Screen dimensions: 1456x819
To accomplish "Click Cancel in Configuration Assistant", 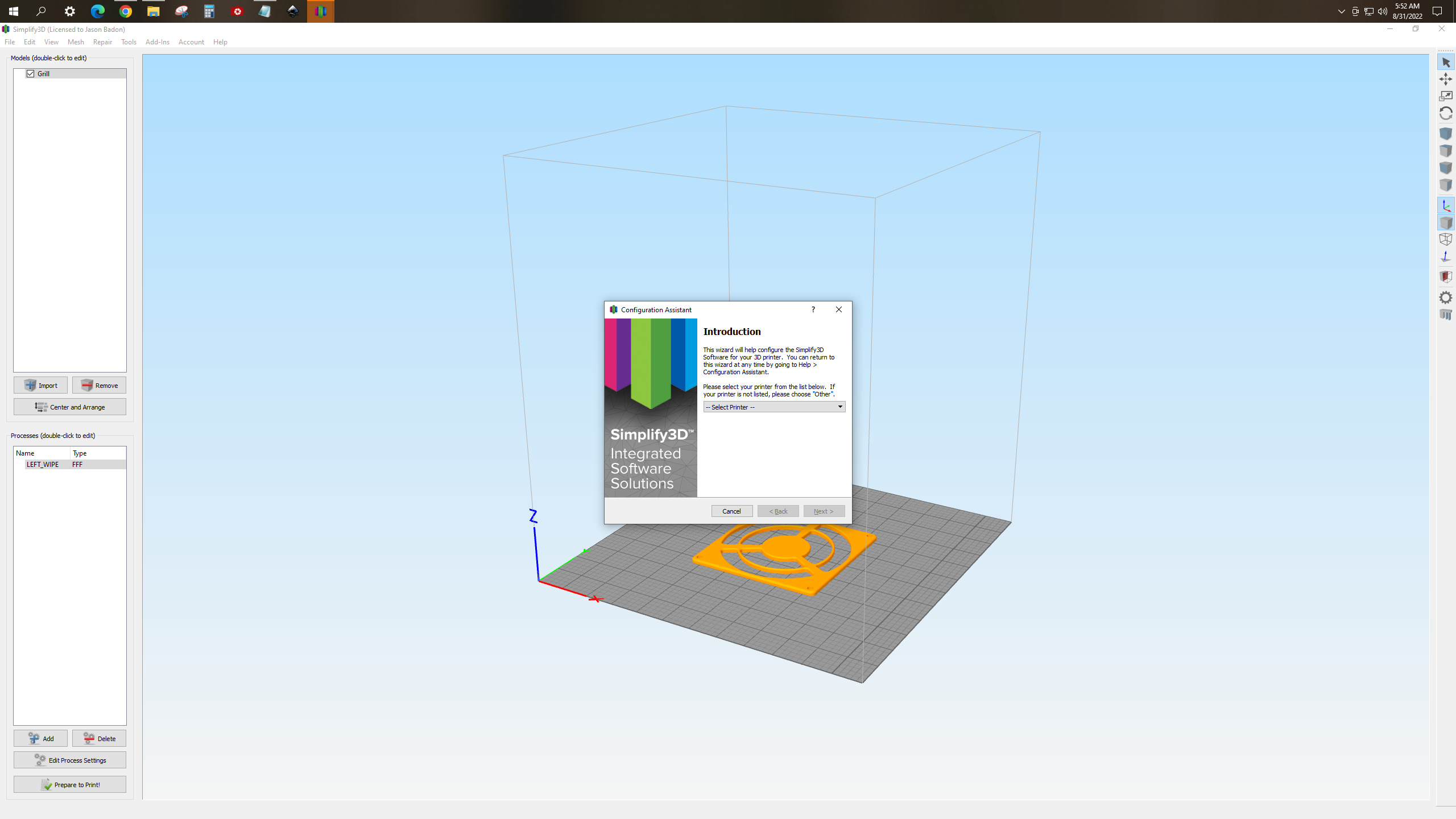I will click(x=731, y=511).
